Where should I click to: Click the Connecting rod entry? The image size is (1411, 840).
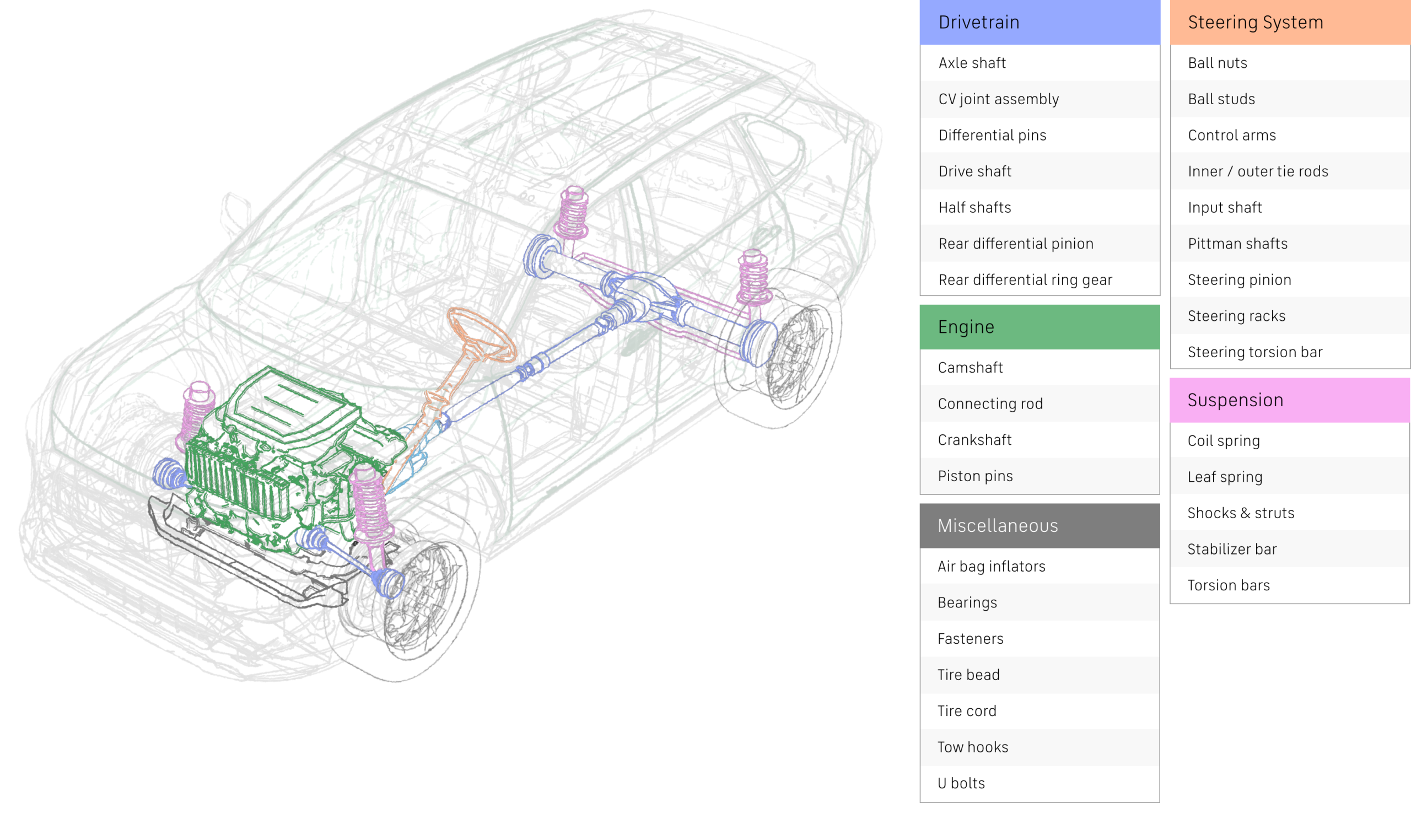click(1040, 404)
